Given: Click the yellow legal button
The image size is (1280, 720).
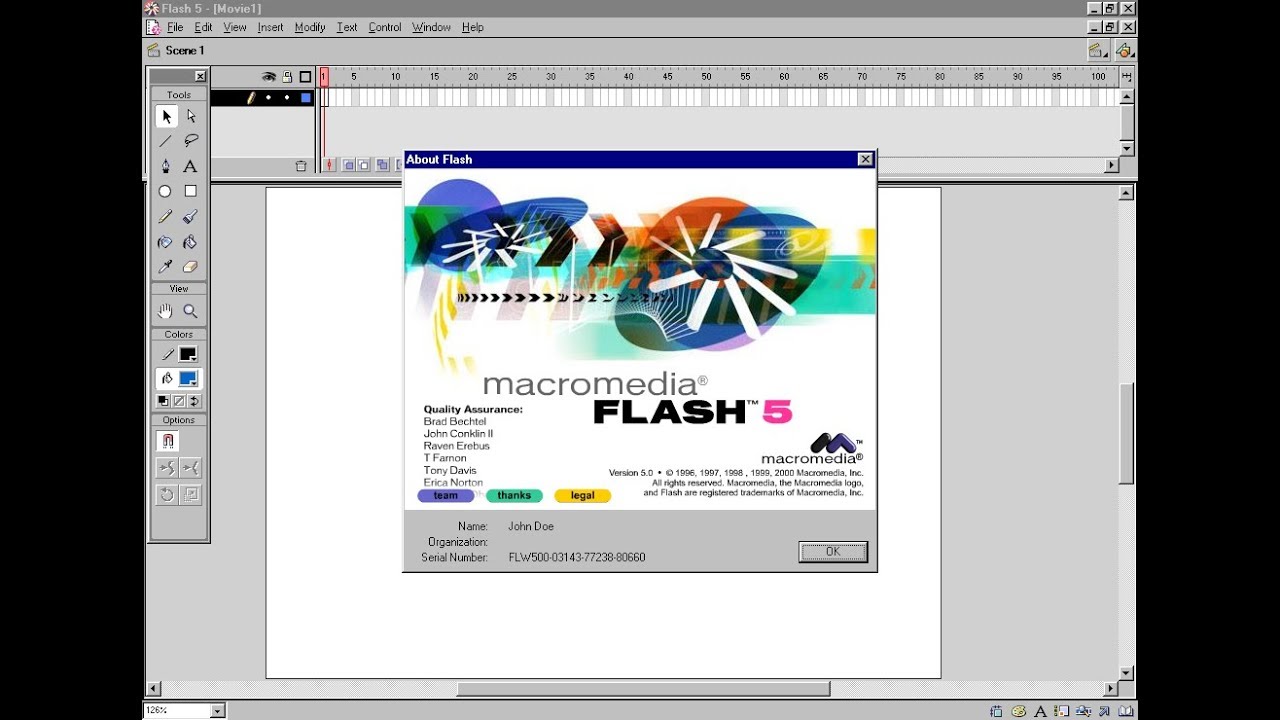Looking at the screenshot, I should coord(582,496).
